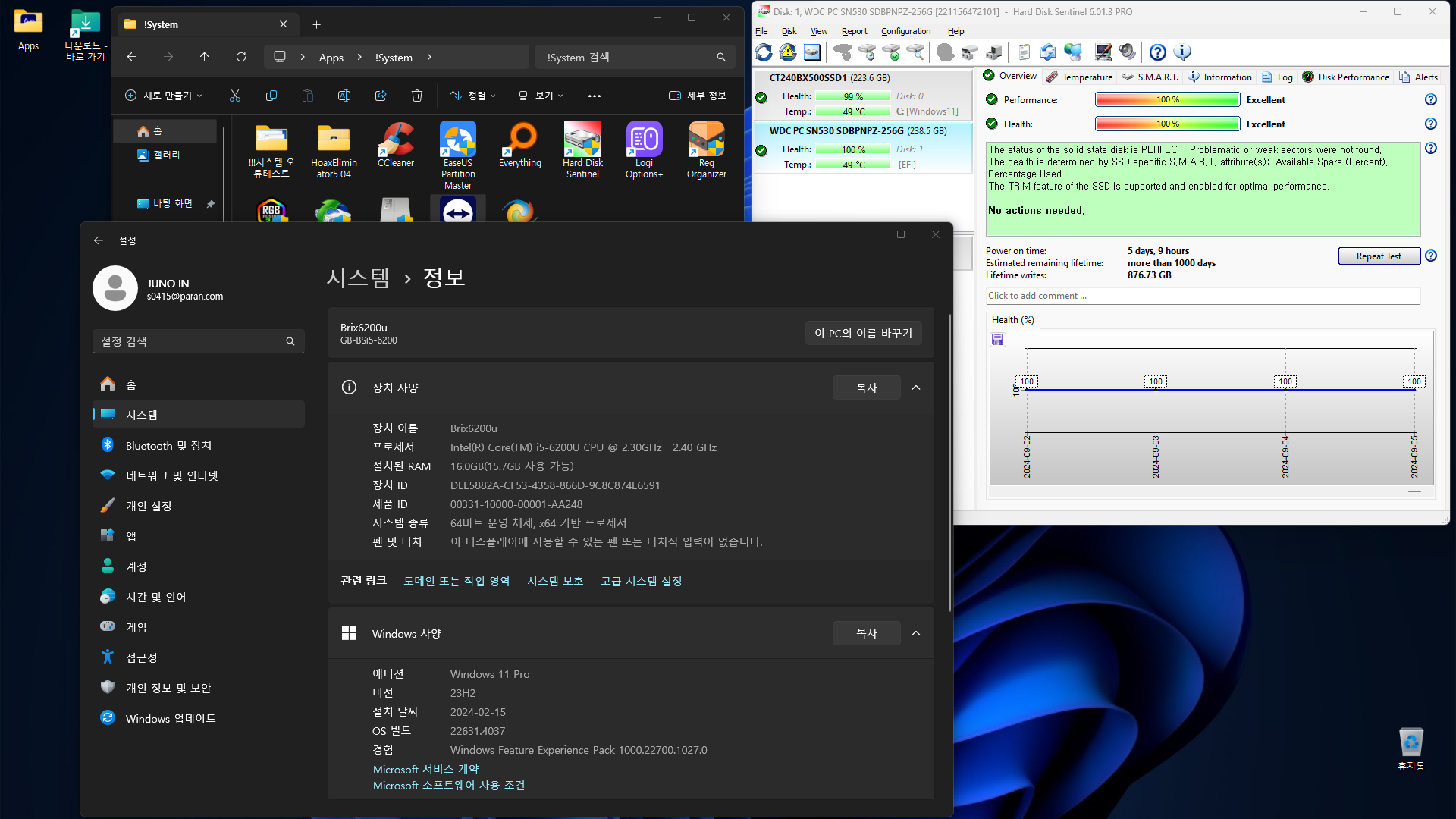The height and width of the screenshot is (819, 1456).
Task: Expand Windows 사양 section
Action: point(915,633)
